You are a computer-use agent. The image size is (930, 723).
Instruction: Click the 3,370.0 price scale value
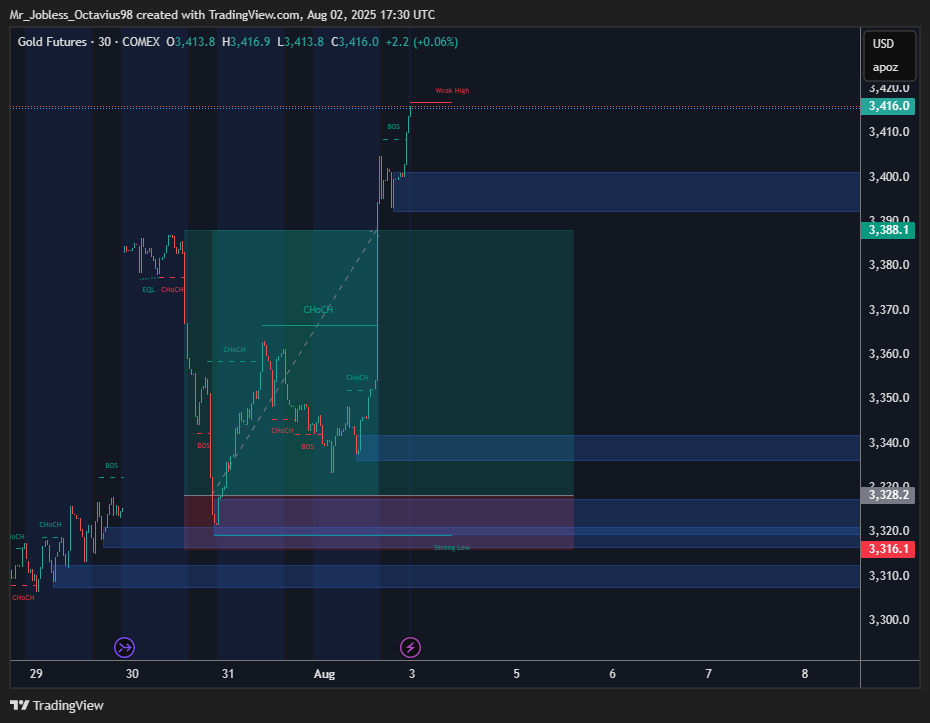tap(889, 310)
